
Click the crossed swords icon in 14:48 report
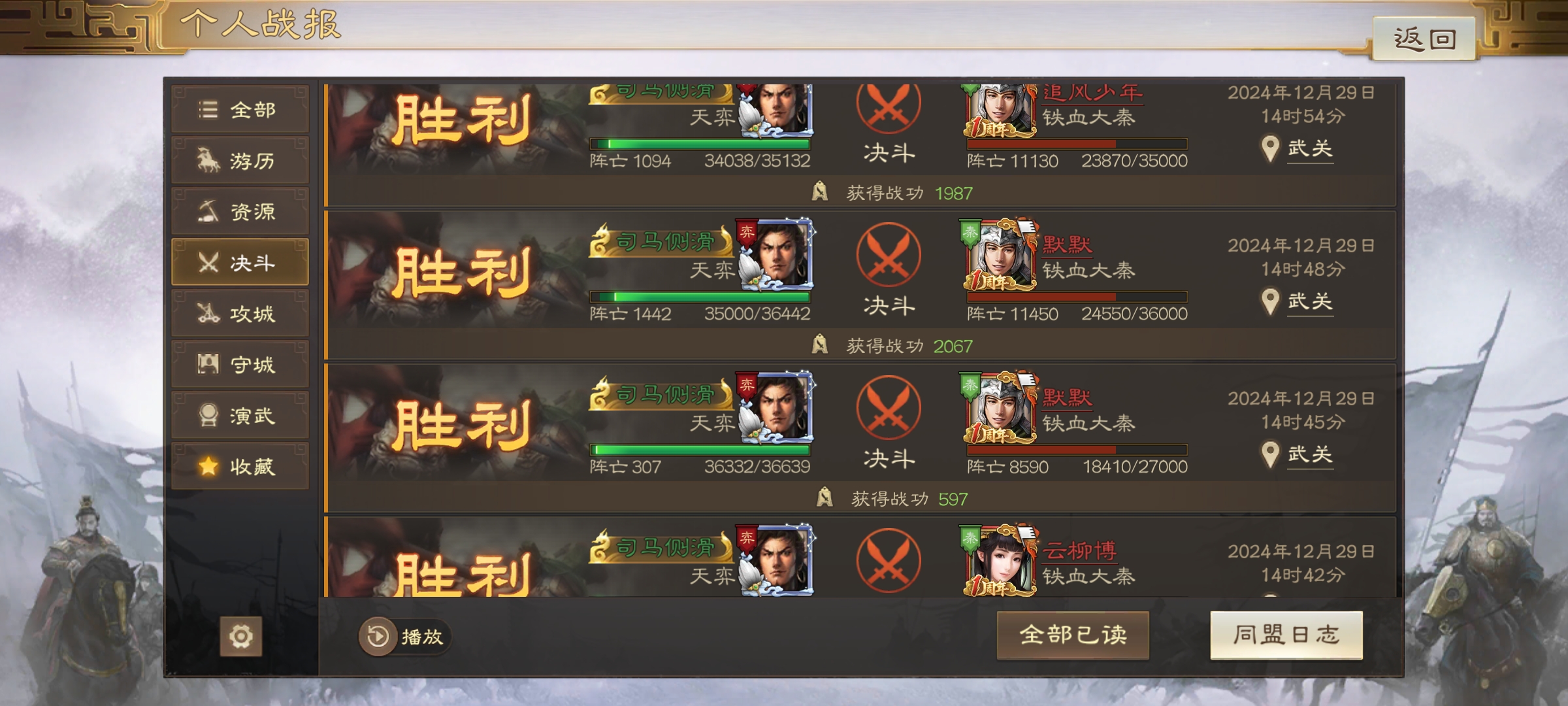889,255
